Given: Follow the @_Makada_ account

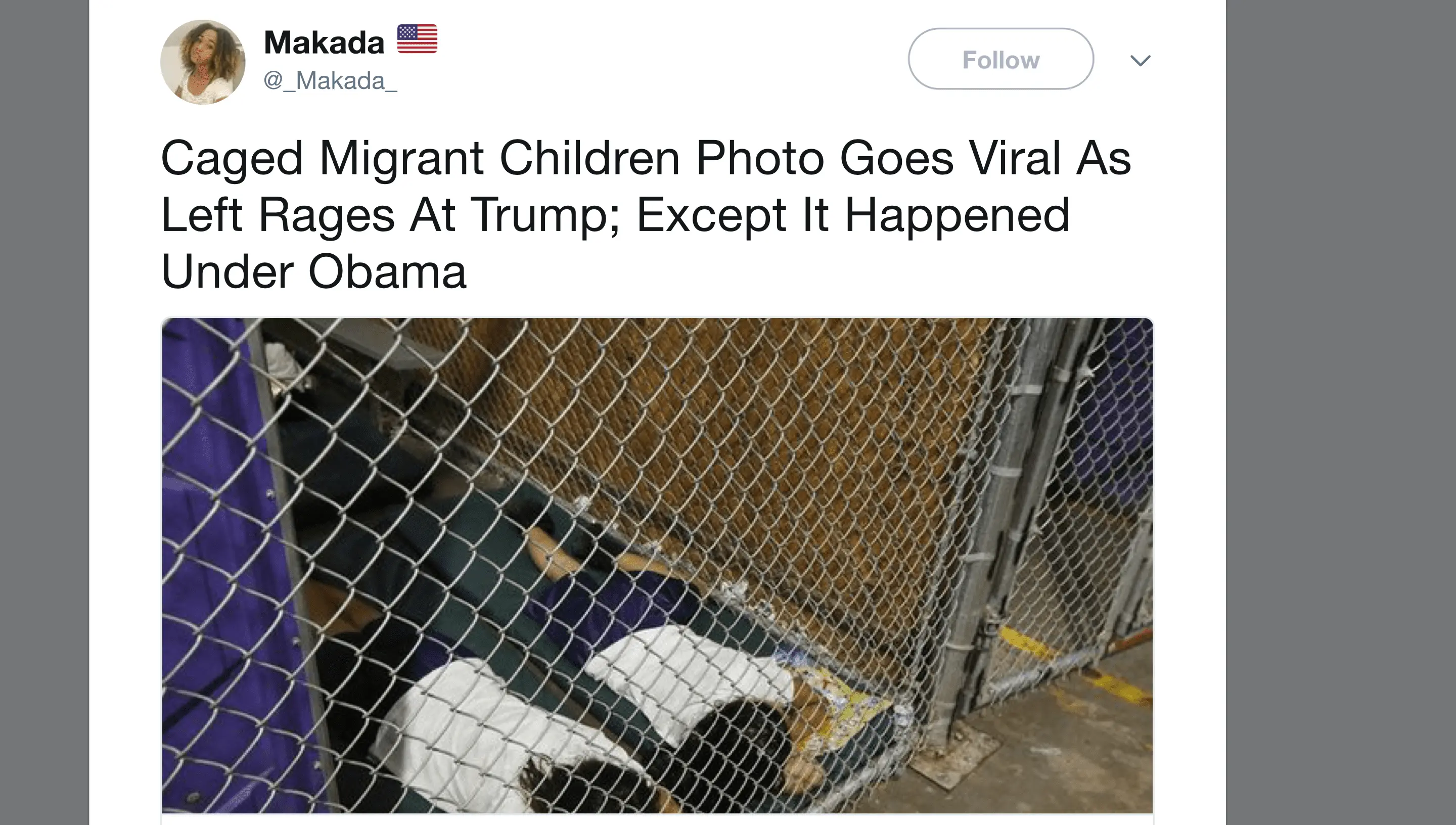Looking at the screenshot, I should (1000, 59).
